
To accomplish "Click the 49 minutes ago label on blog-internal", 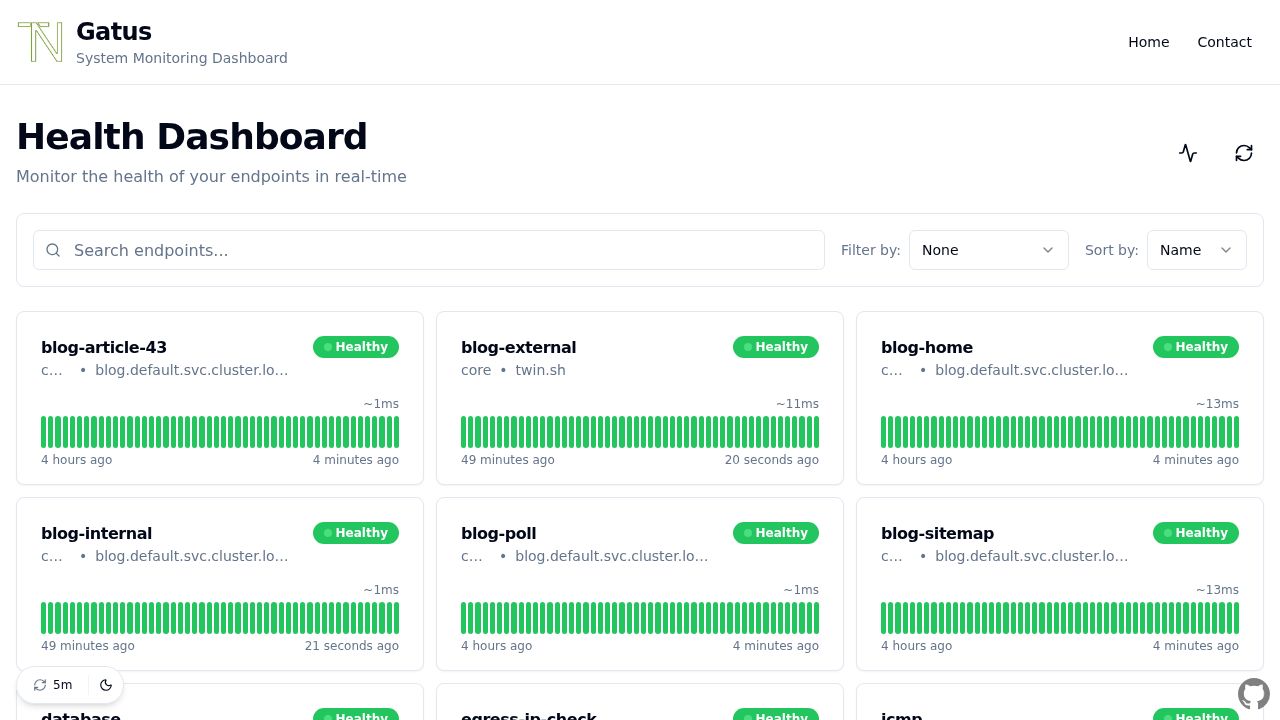I will (88, 646).
